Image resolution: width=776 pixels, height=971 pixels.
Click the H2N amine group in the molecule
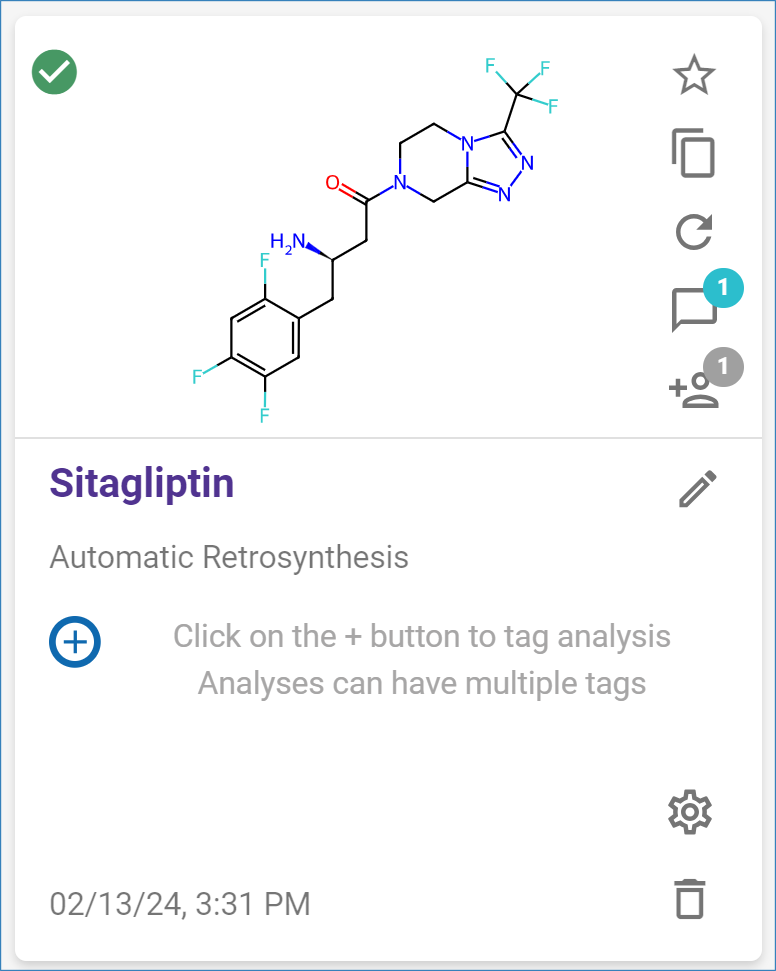click(289, 242)
